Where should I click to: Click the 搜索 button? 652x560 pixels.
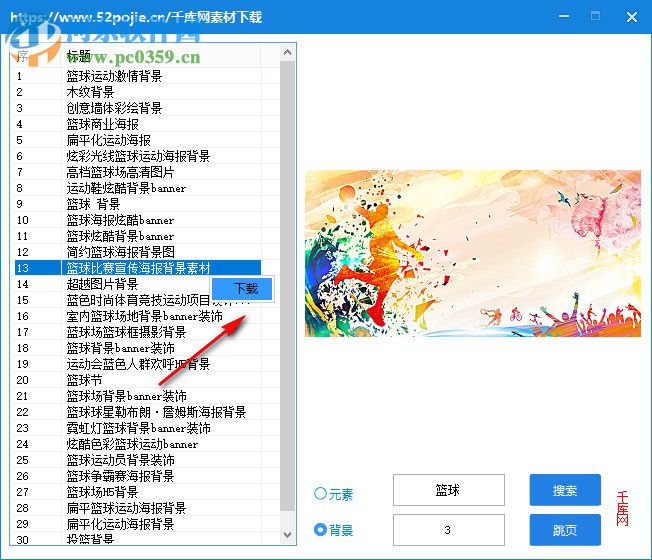pos(565,490)
